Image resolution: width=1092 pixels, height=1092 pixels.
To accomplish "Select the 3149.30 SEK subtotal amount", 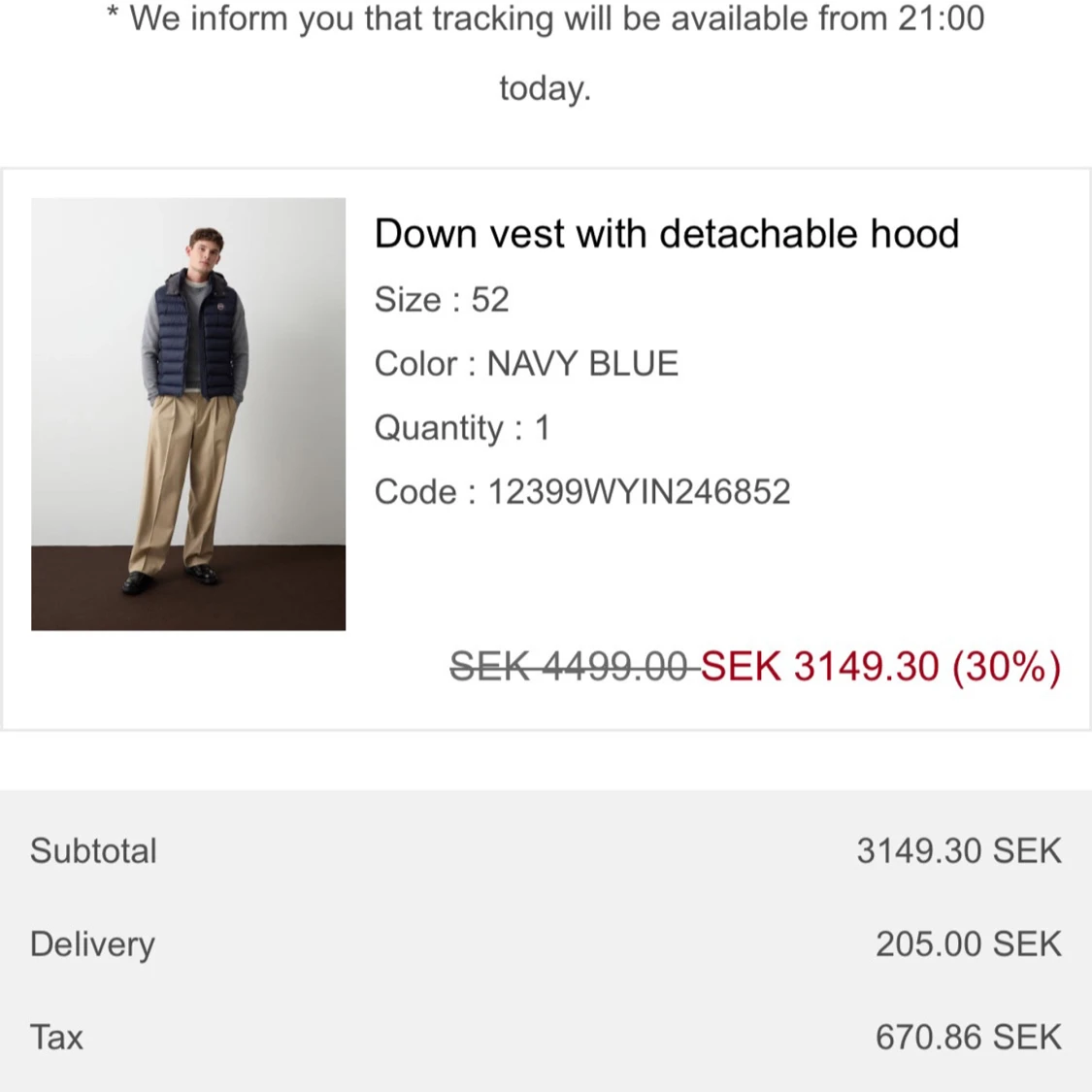I will (958, 851).
